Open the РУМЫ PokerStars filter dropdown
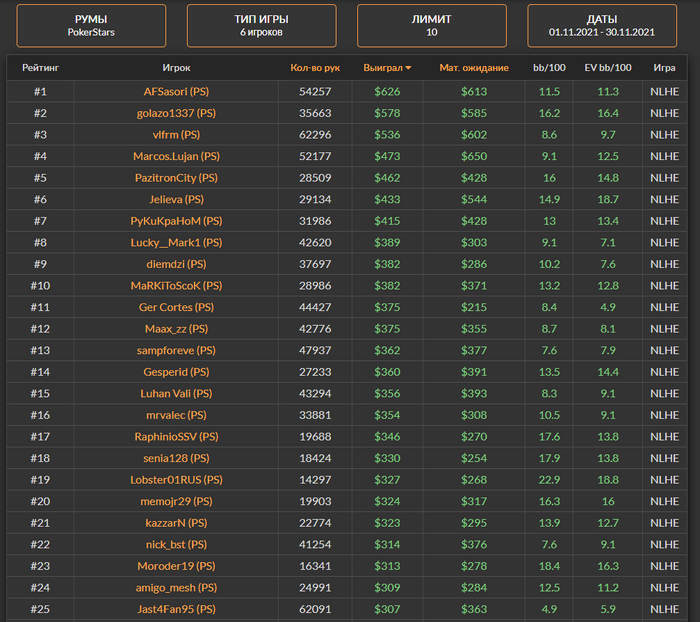The height and width of the screenshot is (622, 700). (91, 25)
